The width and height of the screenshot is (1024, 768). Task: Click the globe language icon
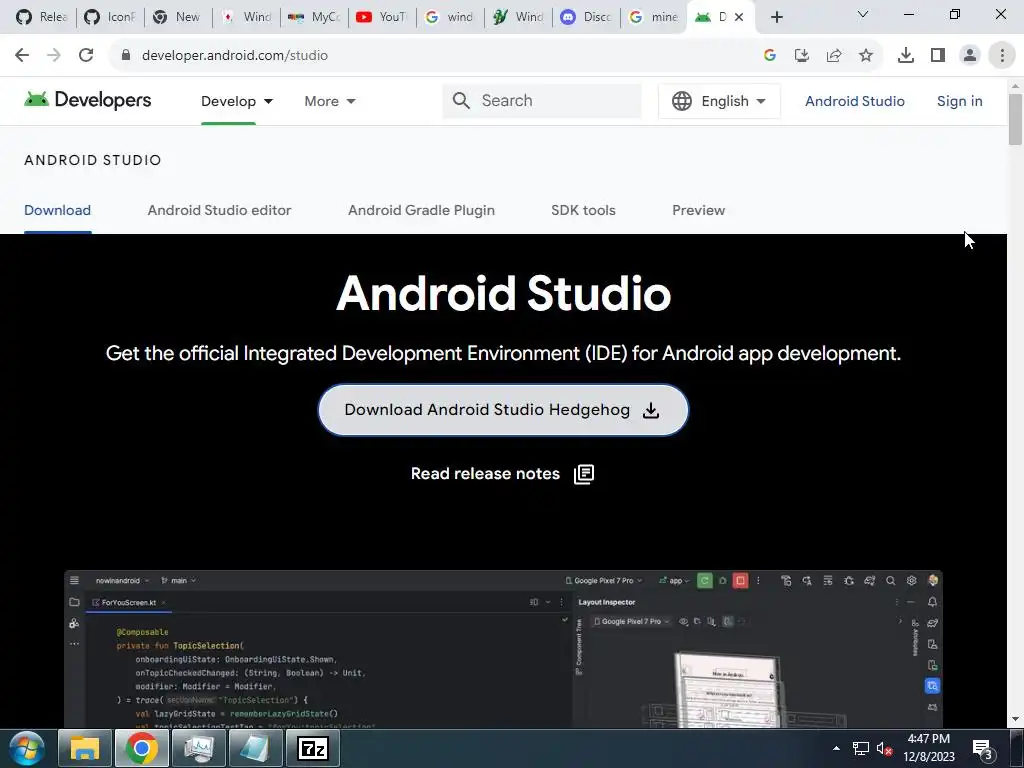[x=682, y=101]
